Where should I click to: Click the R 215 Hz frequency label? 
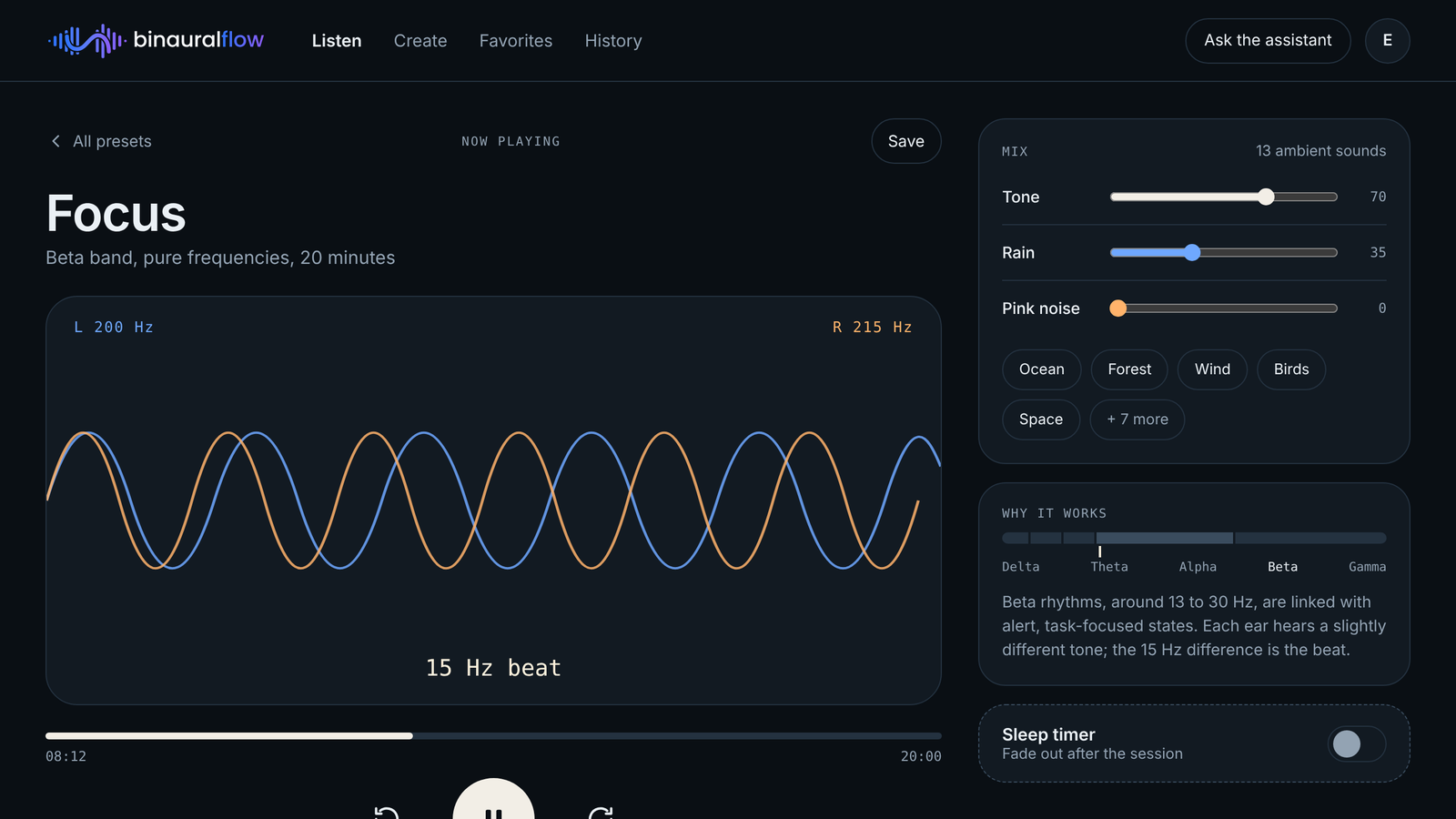(872, 327)
